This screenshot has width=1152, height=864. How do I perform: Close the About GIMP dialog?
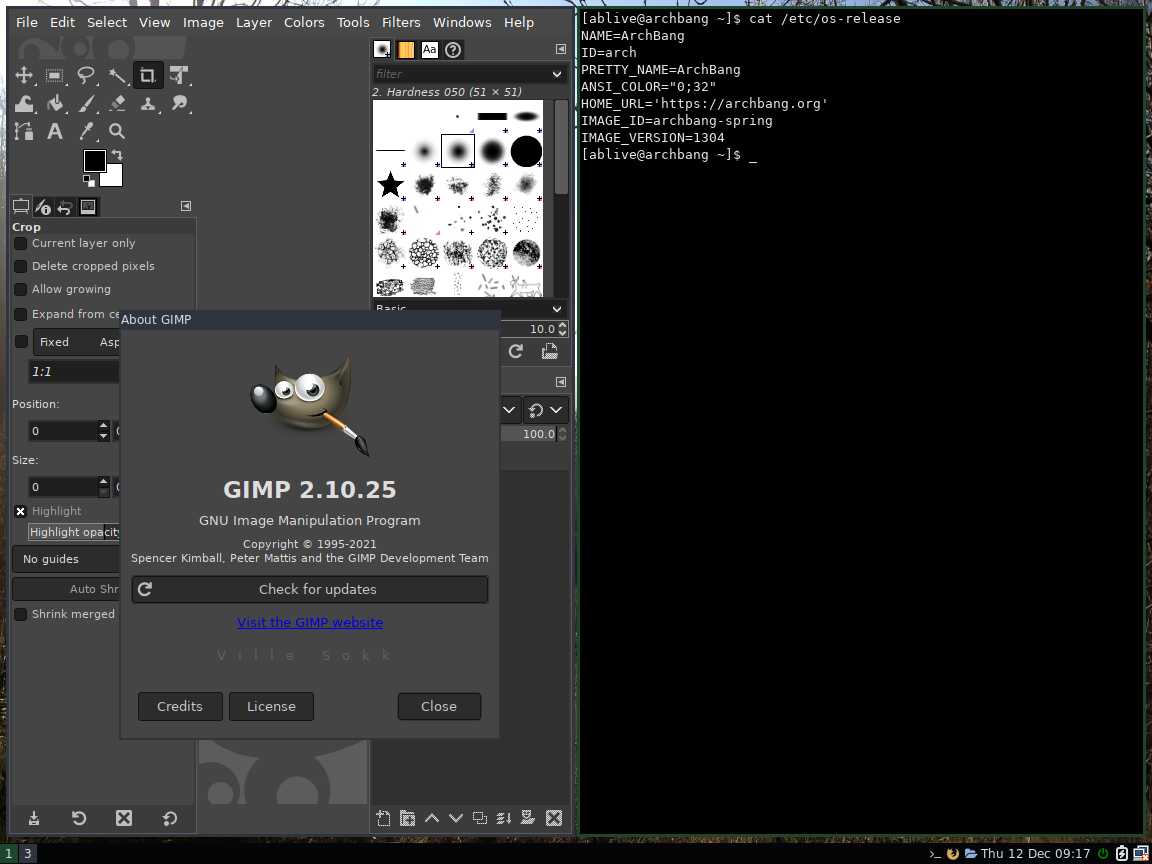439,706
